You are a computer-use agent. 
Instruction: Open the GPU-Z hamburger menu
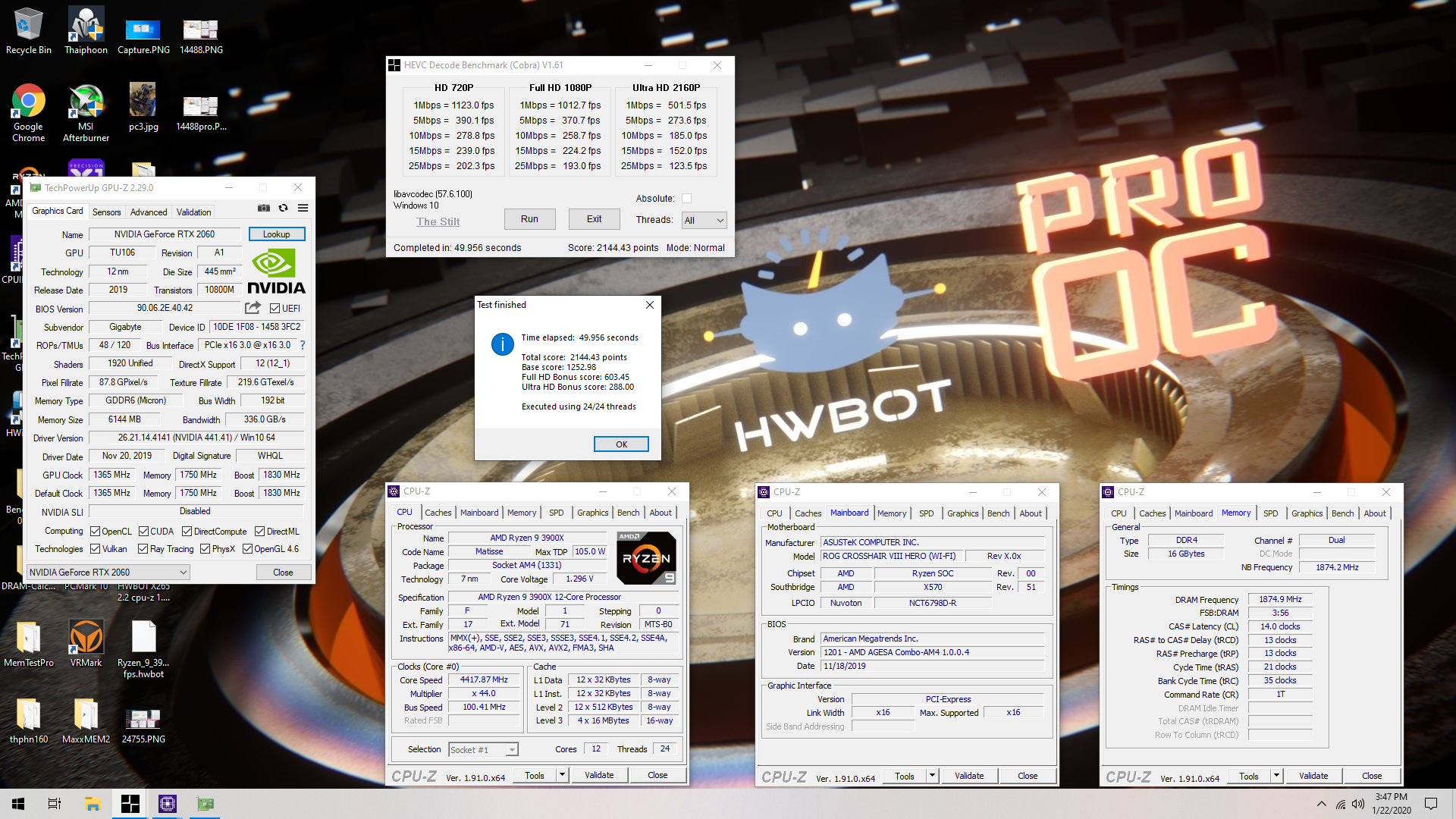[x=303, y=209]
